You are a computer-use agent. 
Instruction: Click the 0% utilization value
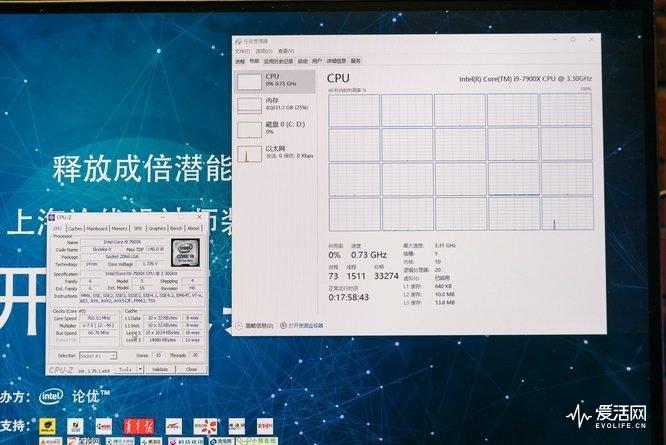coord(334,255)
